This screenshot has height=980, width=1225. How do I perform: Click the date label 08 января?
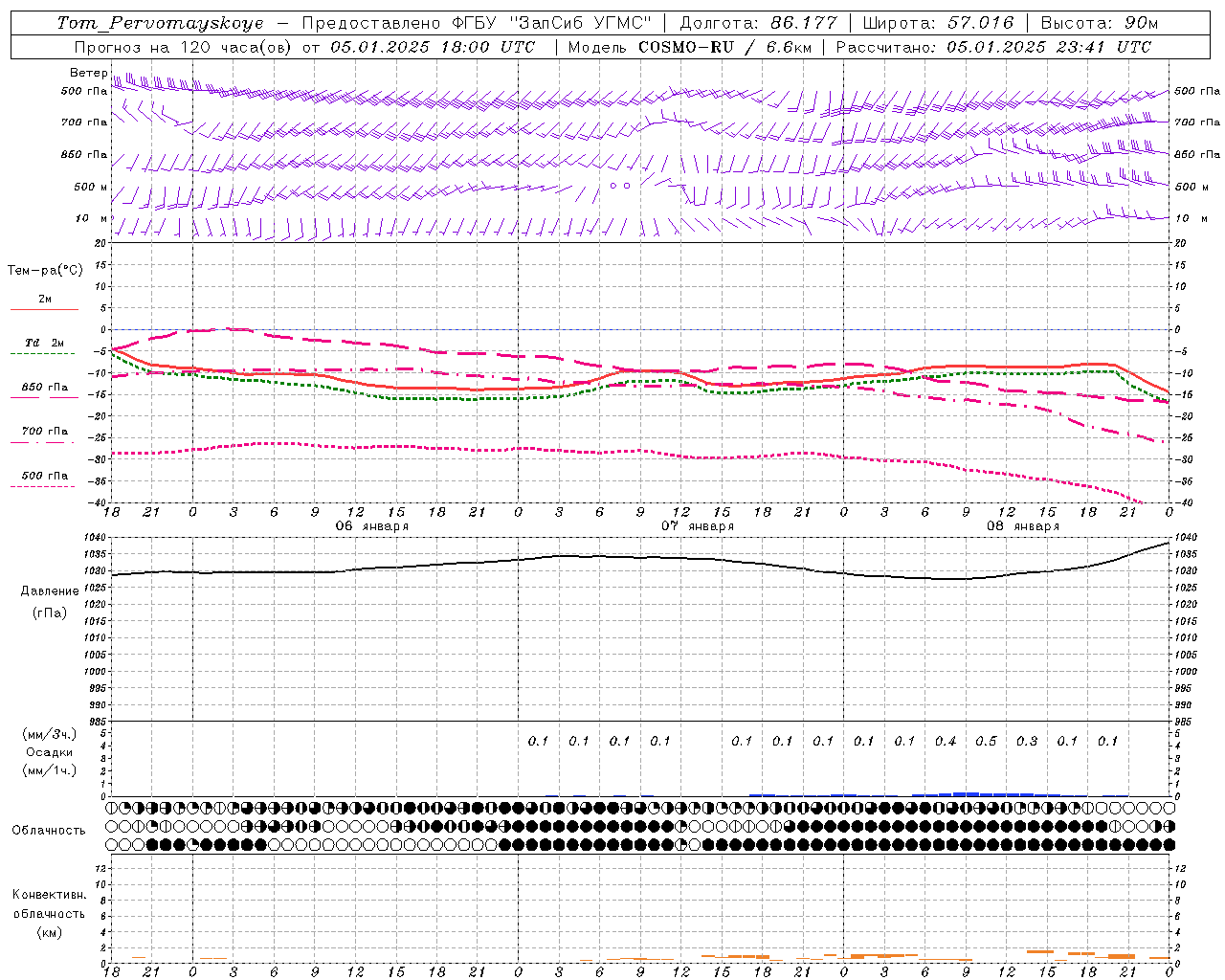click(x=1023, y=526)
